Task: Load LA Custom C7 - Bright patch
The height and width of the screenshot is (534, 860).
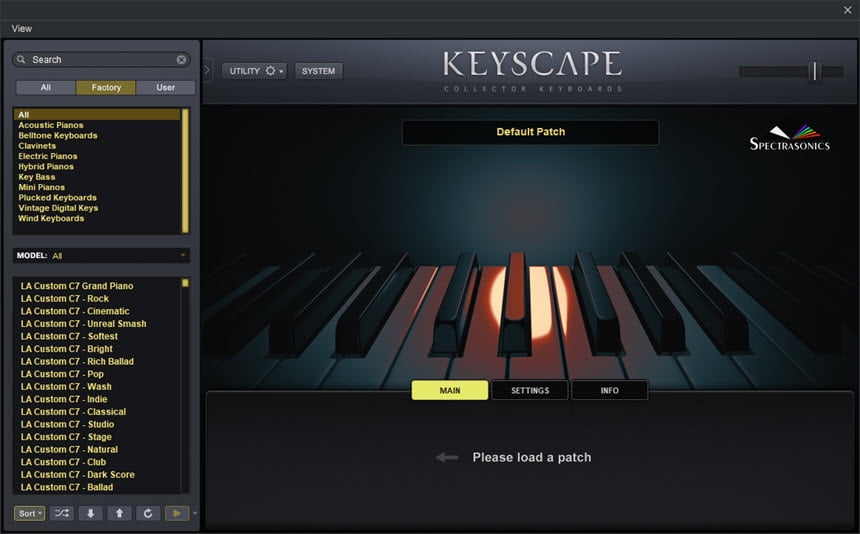Action: (66, 349)
